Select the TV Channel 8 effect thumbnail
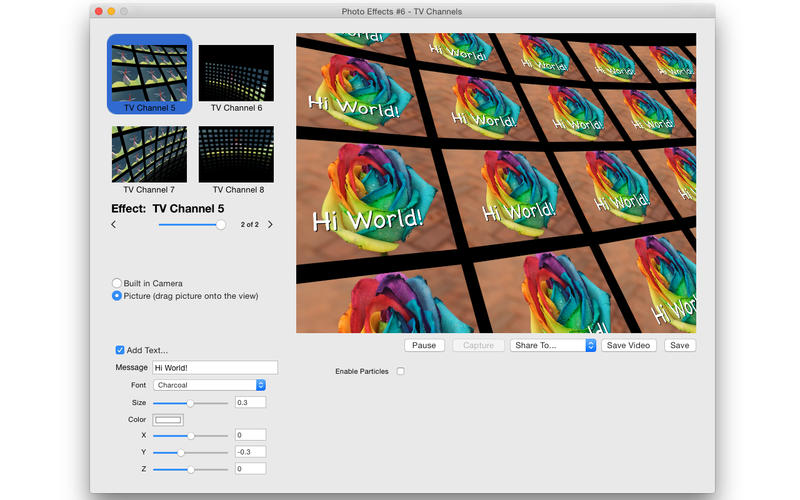This screenshot has height=500, width=800. click(236, 153)
